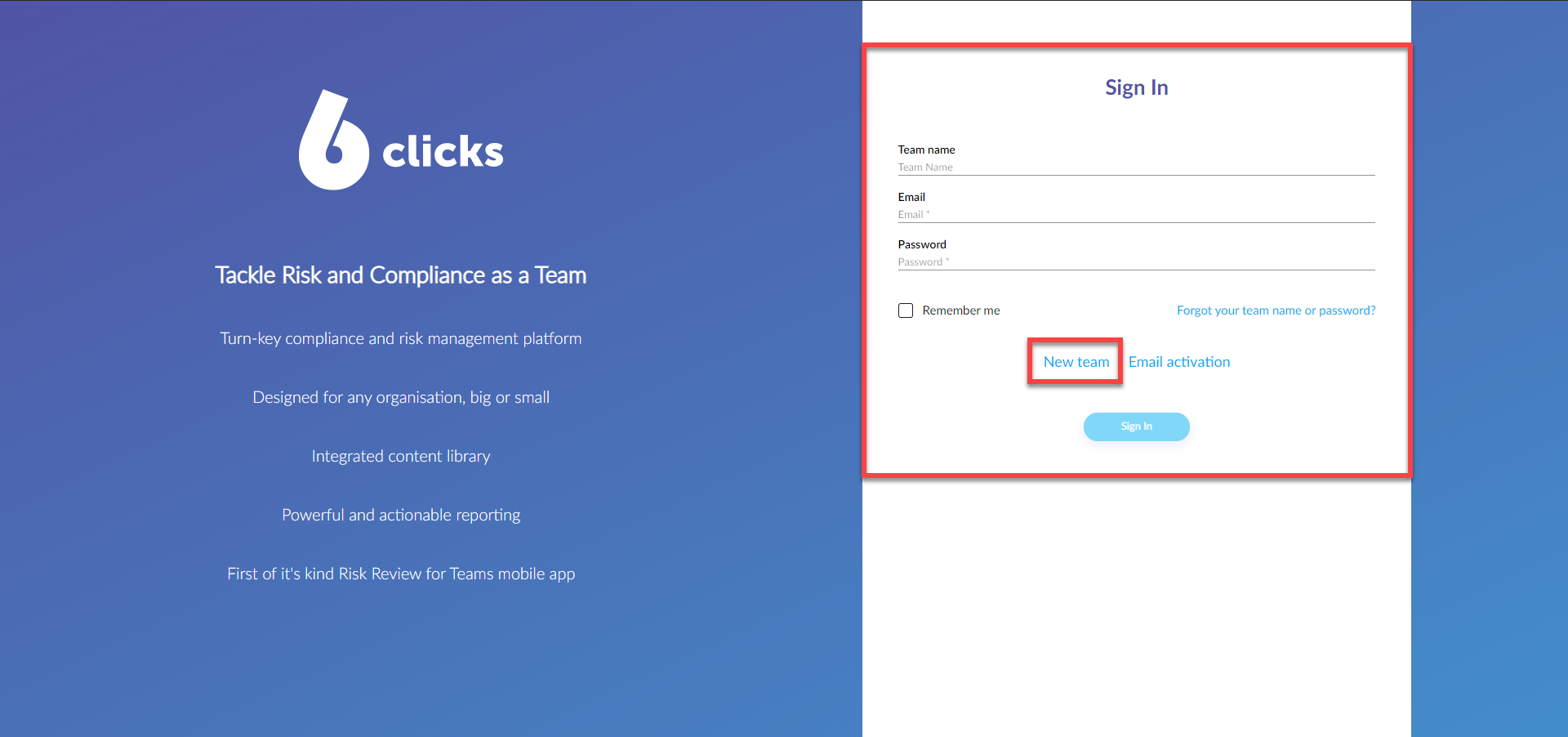Select the Password input field
This screenshot has height=737, width=1568.
(x=1136, y=262)
